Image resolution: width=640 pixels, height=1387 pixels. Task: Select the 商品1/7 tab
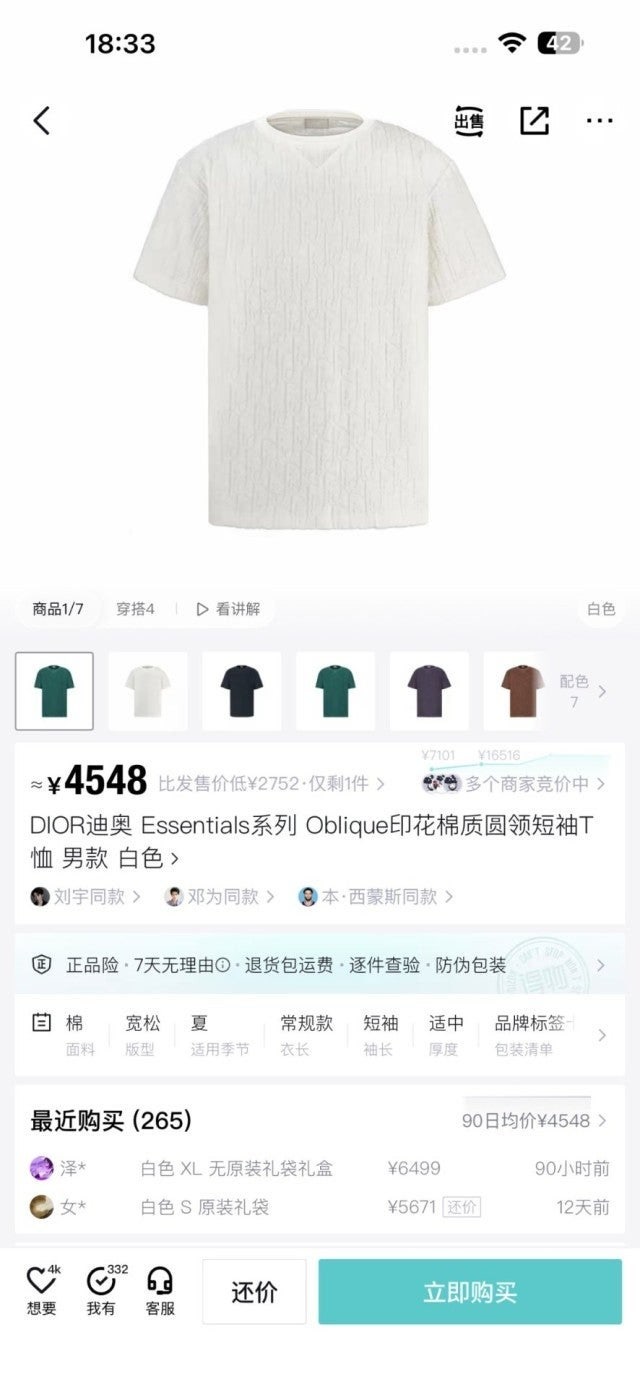point(58,609)
